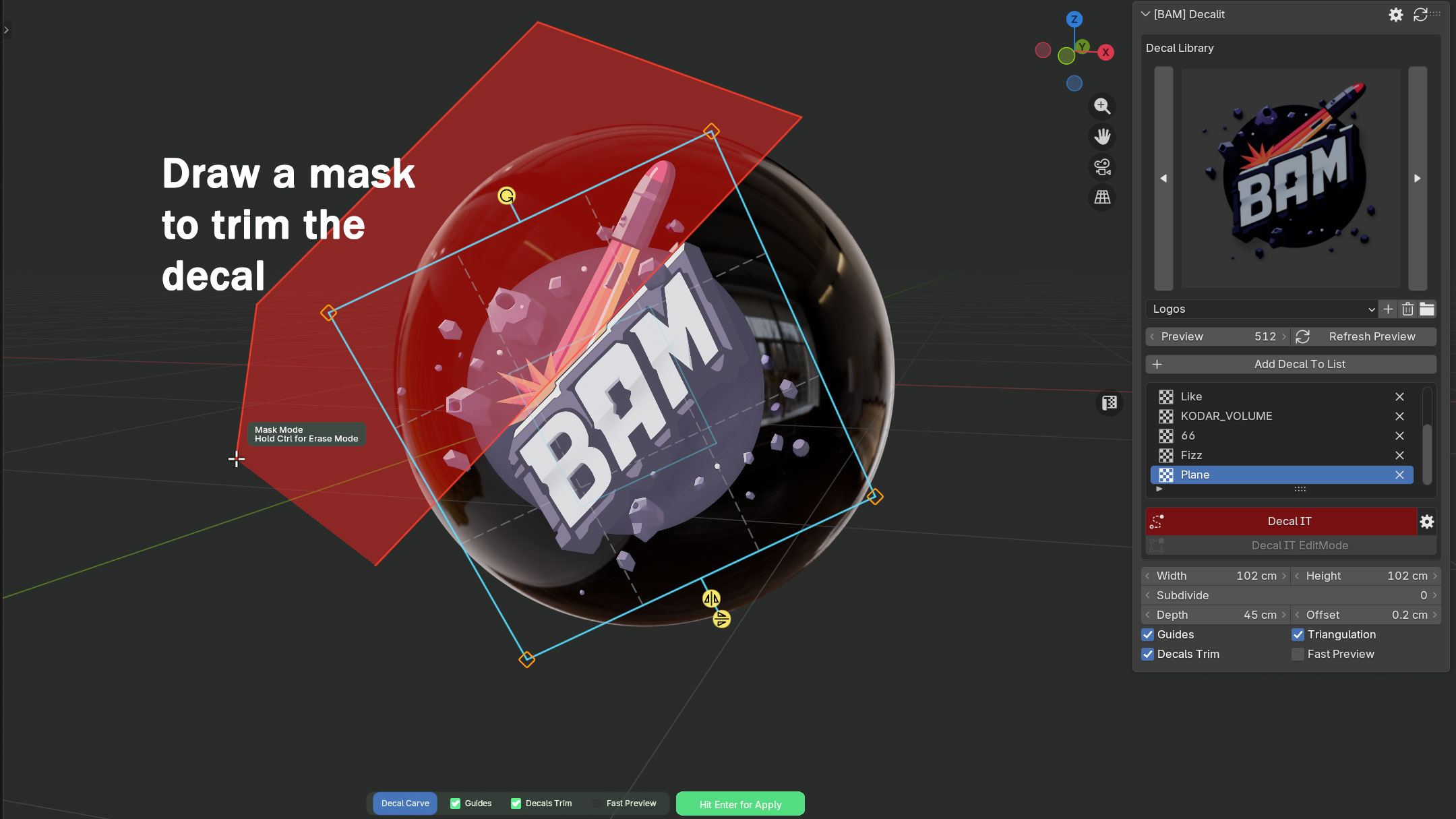The width and height of the screenshot is (1456, 819).
Task: Click the top corner handle of decal frame
Action: [711, 131]
